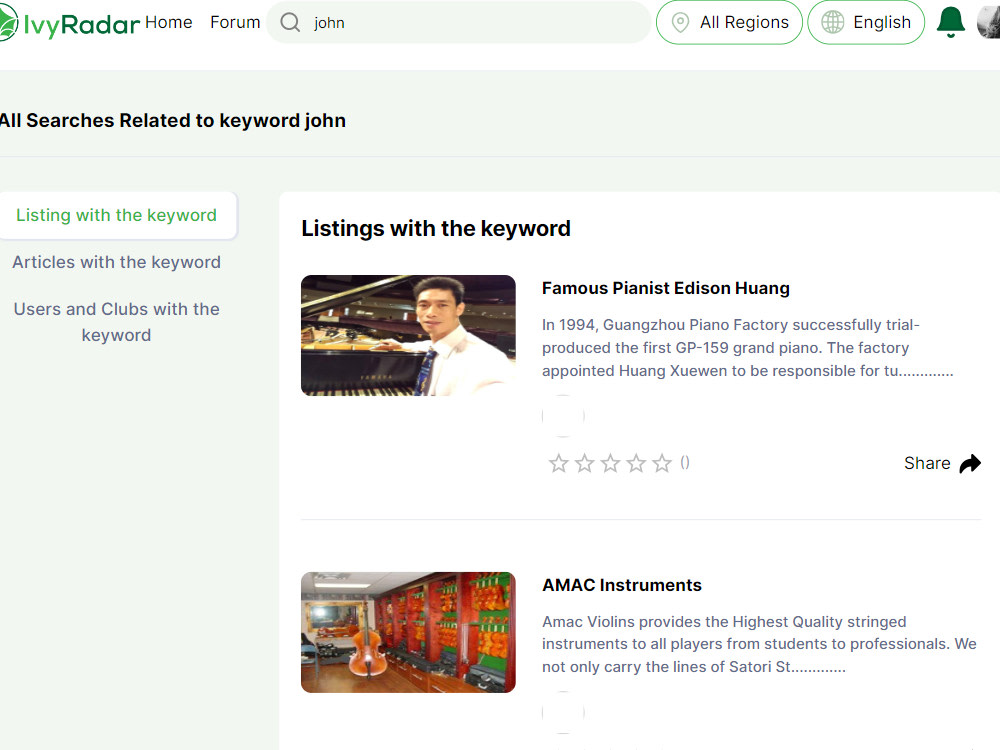Click the empty rating count beside Edison Huang stars
This screenshot has height=750, width=1000.
684,463
